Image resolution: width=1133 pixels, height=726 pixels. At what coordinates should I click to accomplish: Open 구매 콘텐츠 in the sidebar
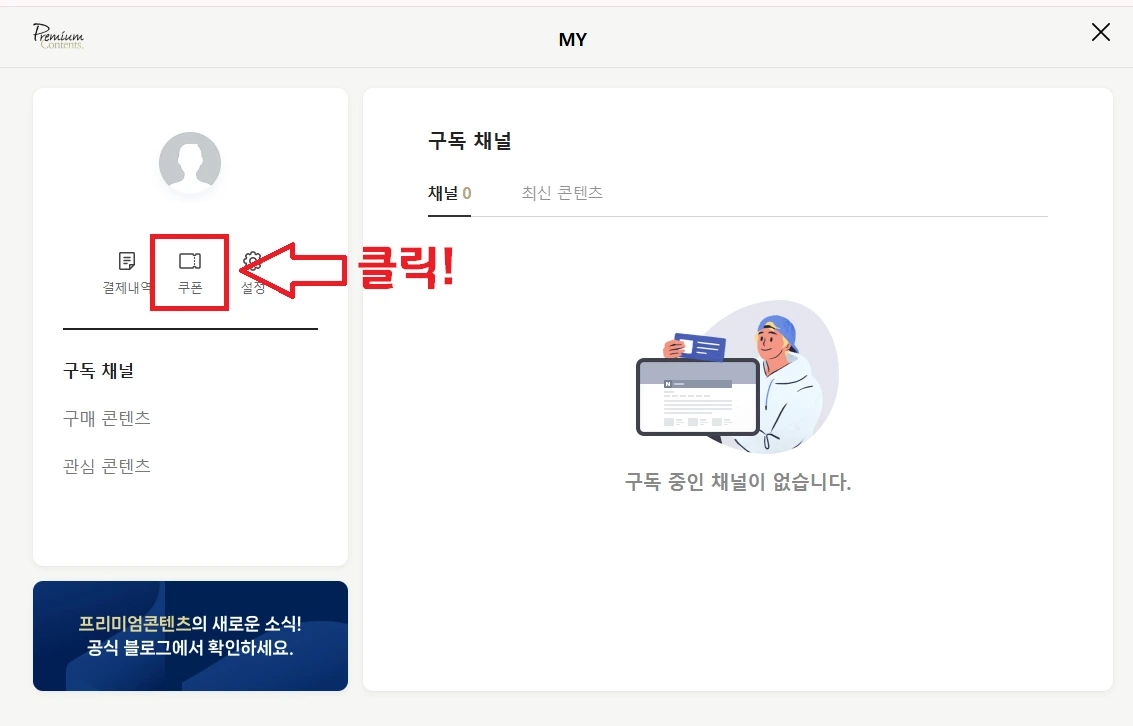click(x=107, y=418)
